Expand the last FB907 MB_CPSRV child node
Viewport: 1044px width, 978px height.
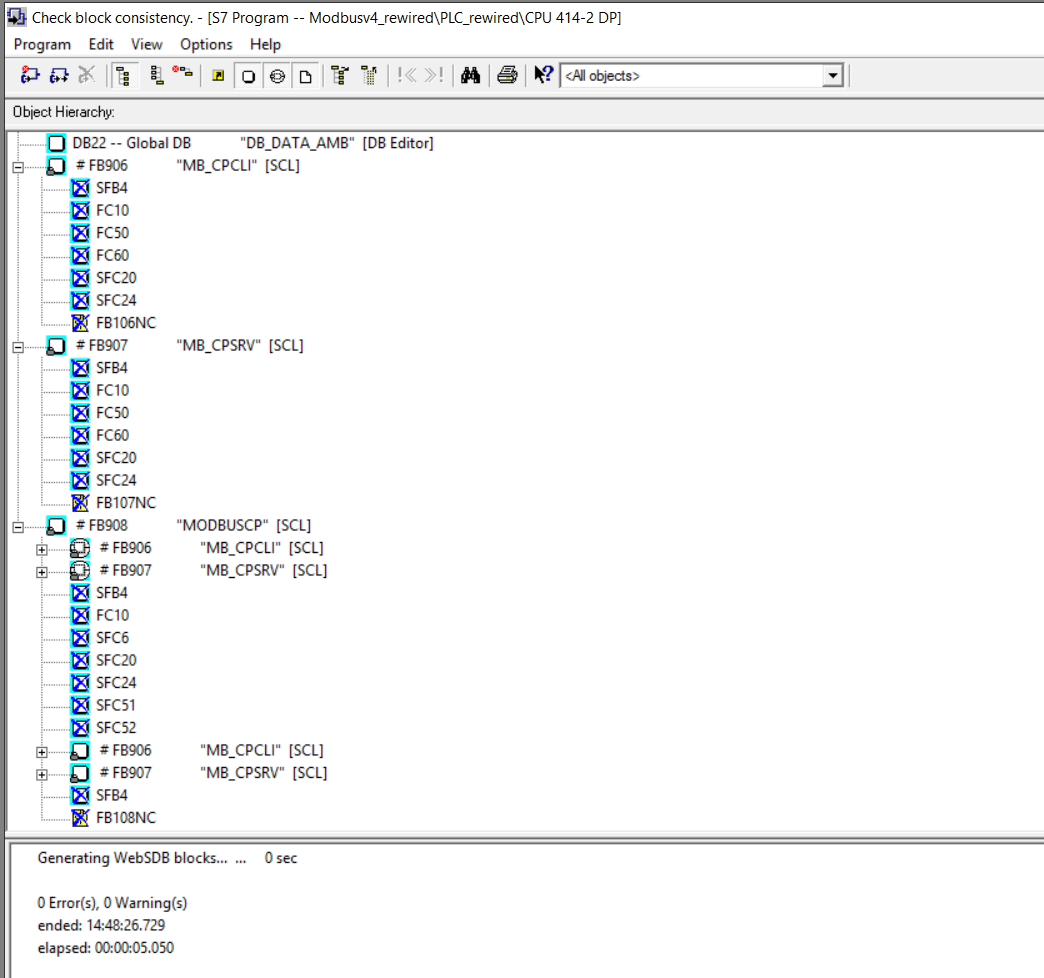(41, 773)
